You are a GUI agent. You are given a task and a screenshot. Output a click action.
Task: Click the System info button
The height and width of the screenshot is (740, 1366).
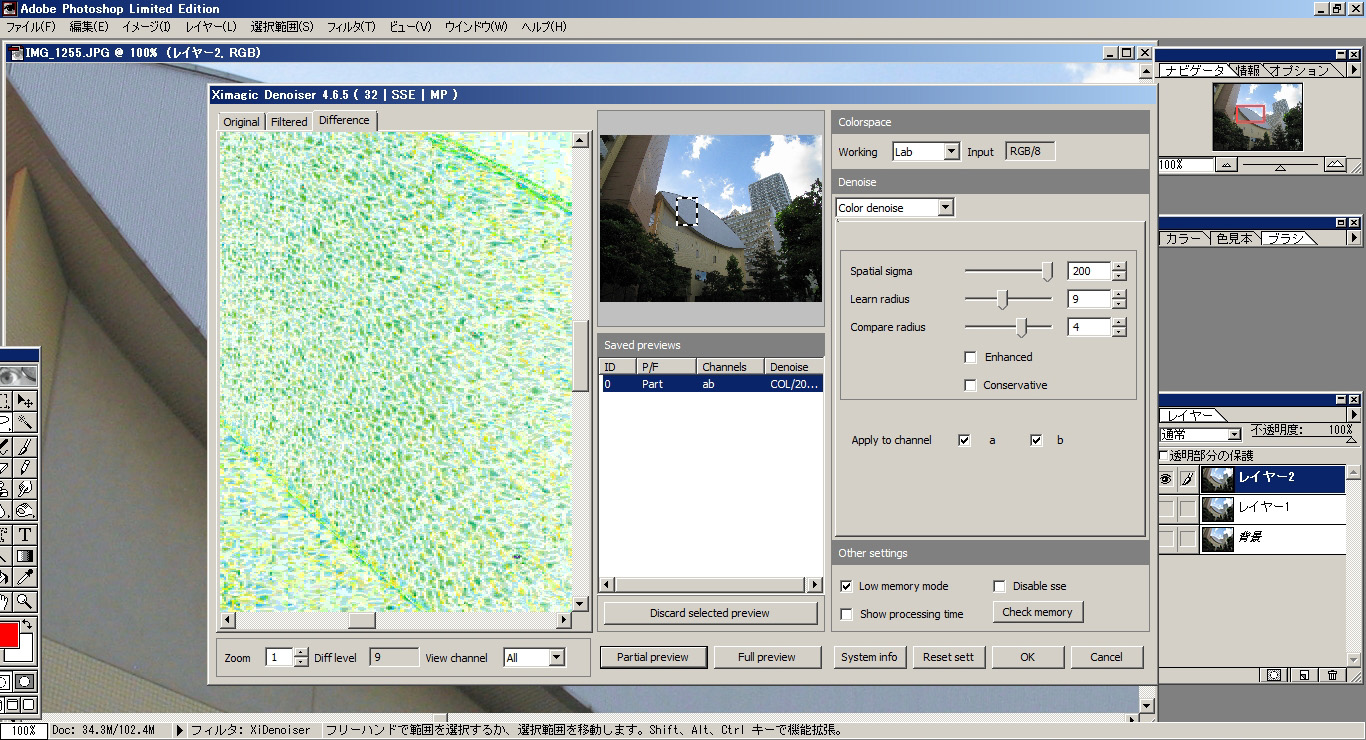[869, 657]
